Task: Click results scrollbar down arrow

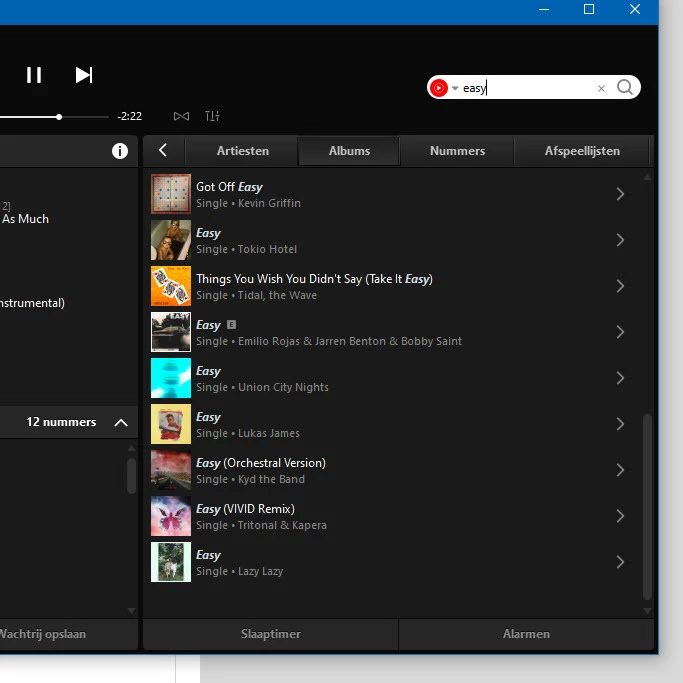Action: click(647, 611)
